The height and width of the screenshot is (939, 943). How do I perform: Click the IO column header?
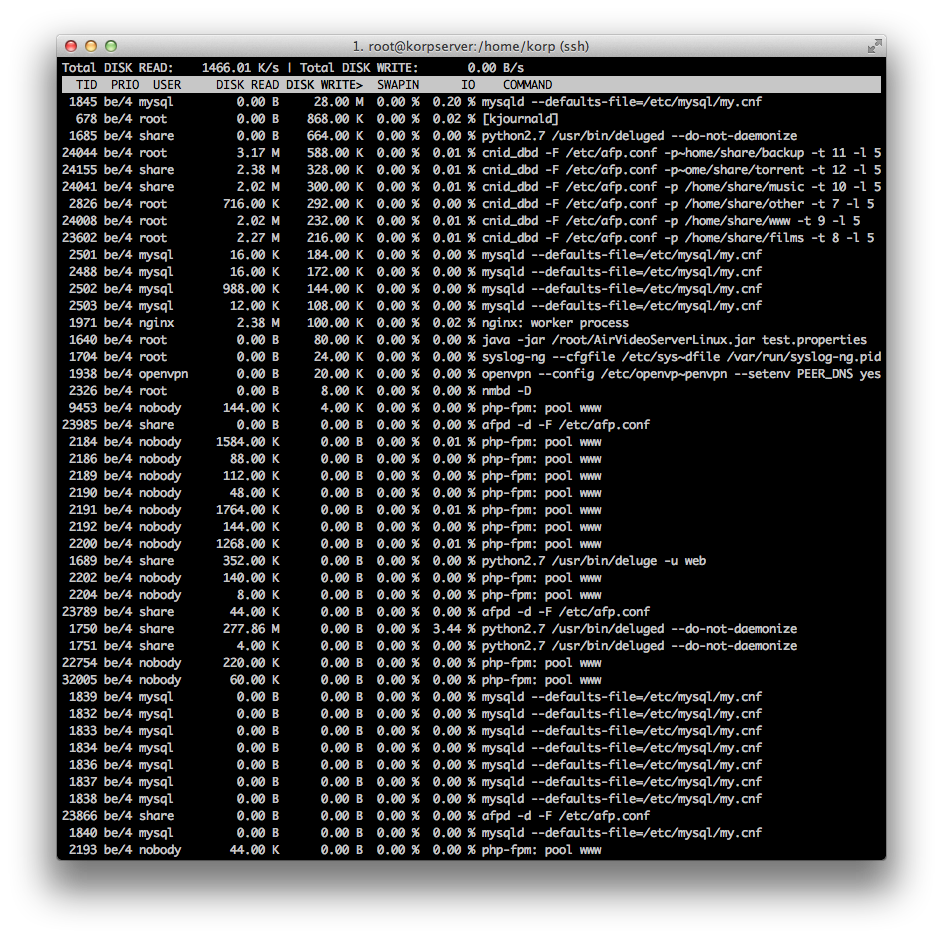point(468,85)
